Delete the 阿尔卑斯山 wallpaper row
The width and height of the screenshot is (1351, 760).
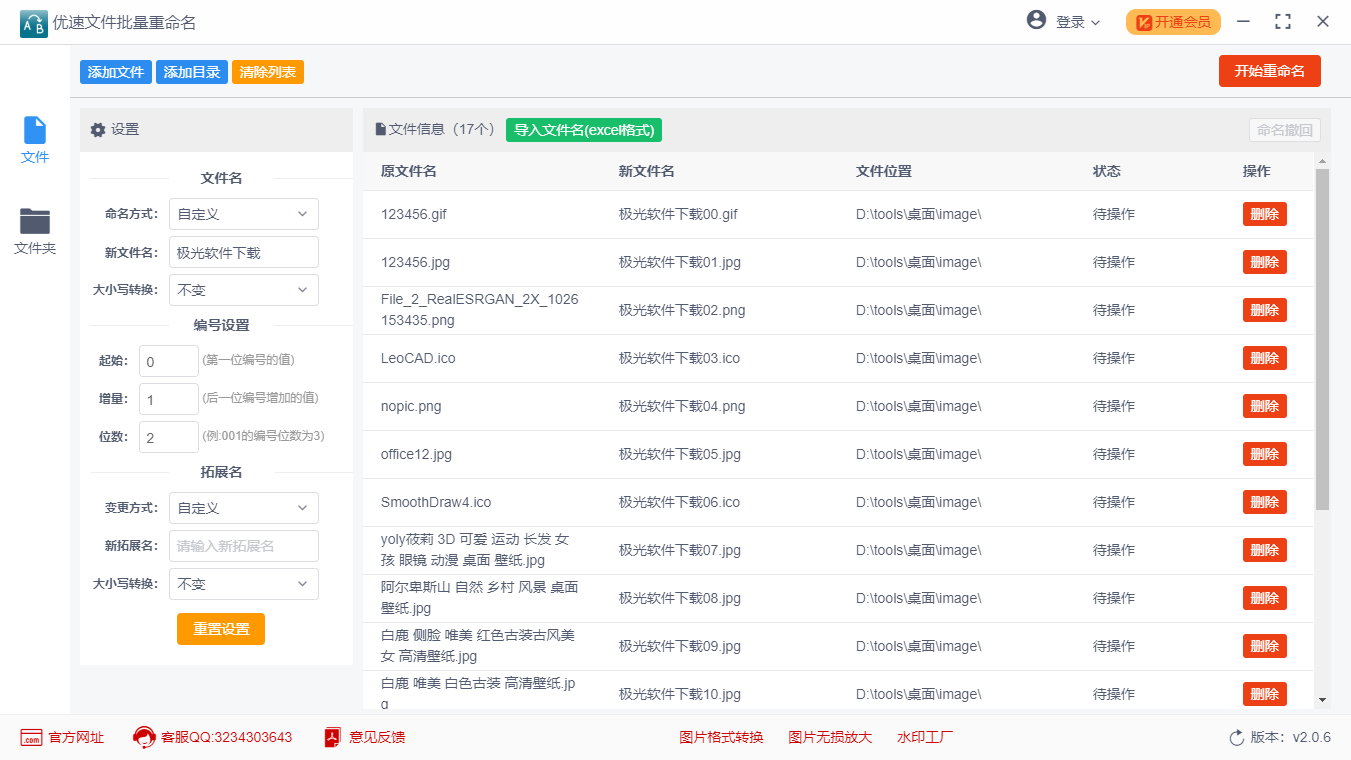coord(1265,598)
